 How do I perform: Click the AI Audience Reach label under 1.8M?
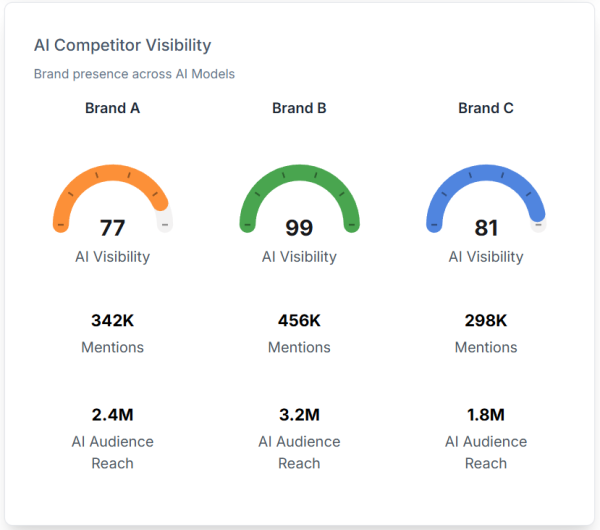point(486,452)
